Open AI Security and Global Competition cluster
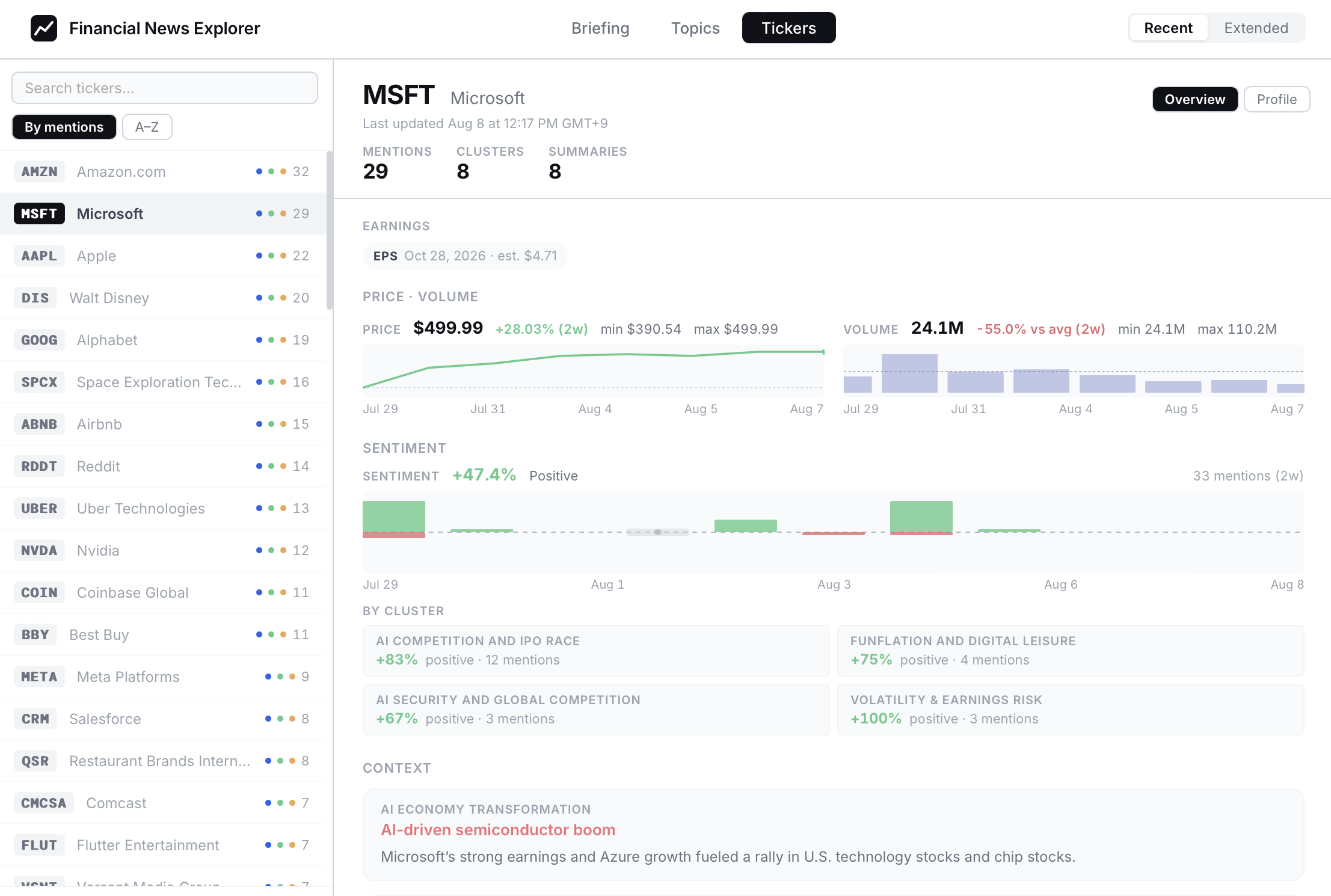Viewport: 1331px width, 896px height. [x=596, y=710]
